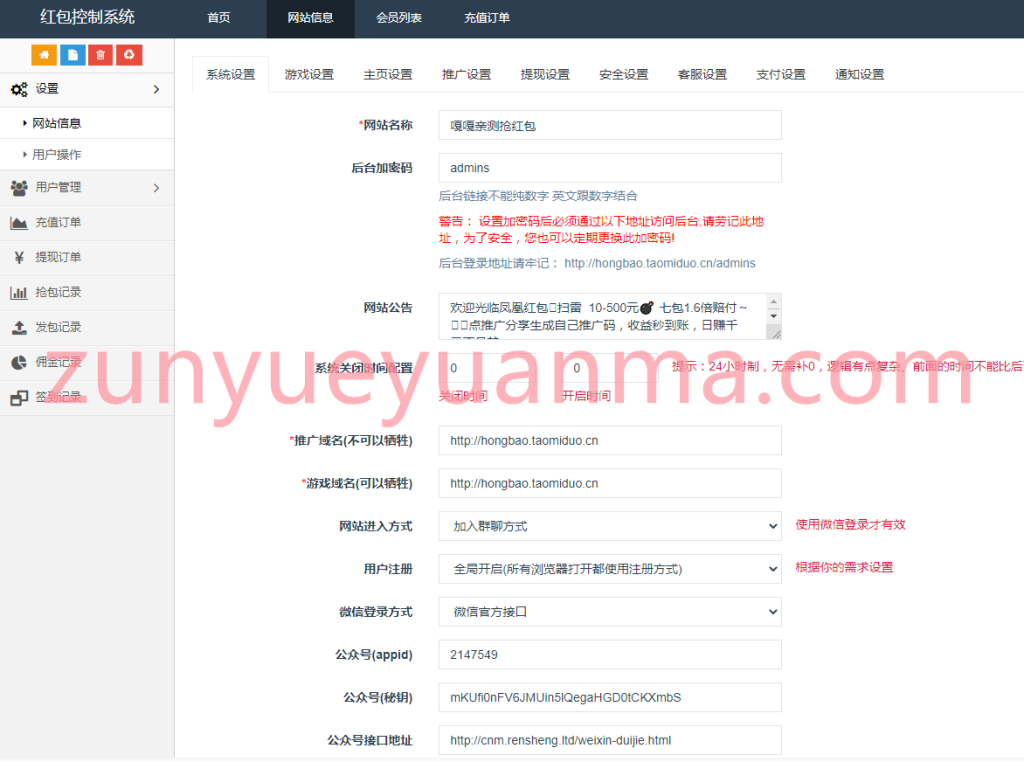
Task: Click the area chart icon beside 充值订单
Action: point(19,223)
